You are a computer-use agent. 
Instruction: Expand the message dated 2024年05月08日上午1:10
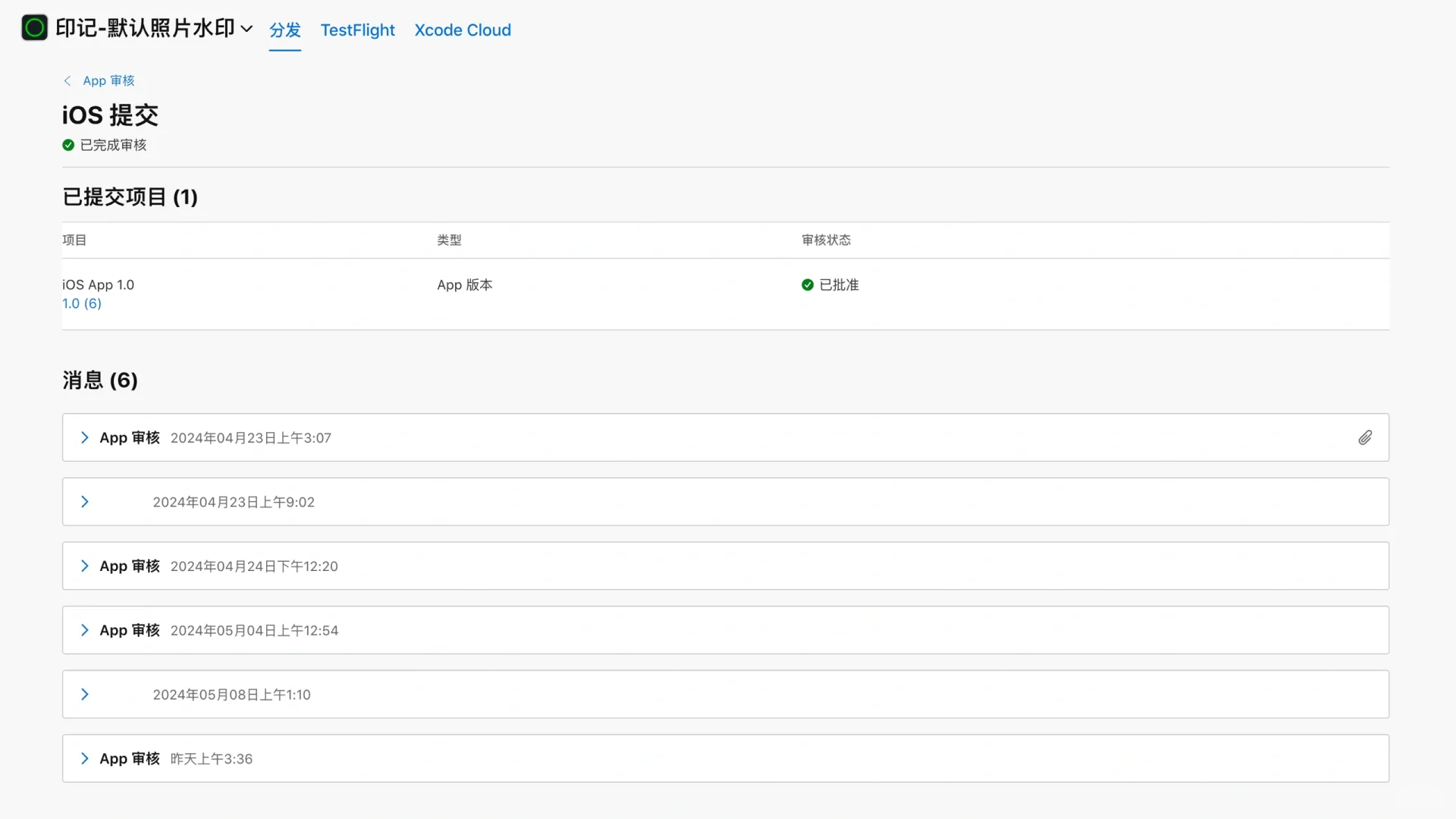click(85, 695)
